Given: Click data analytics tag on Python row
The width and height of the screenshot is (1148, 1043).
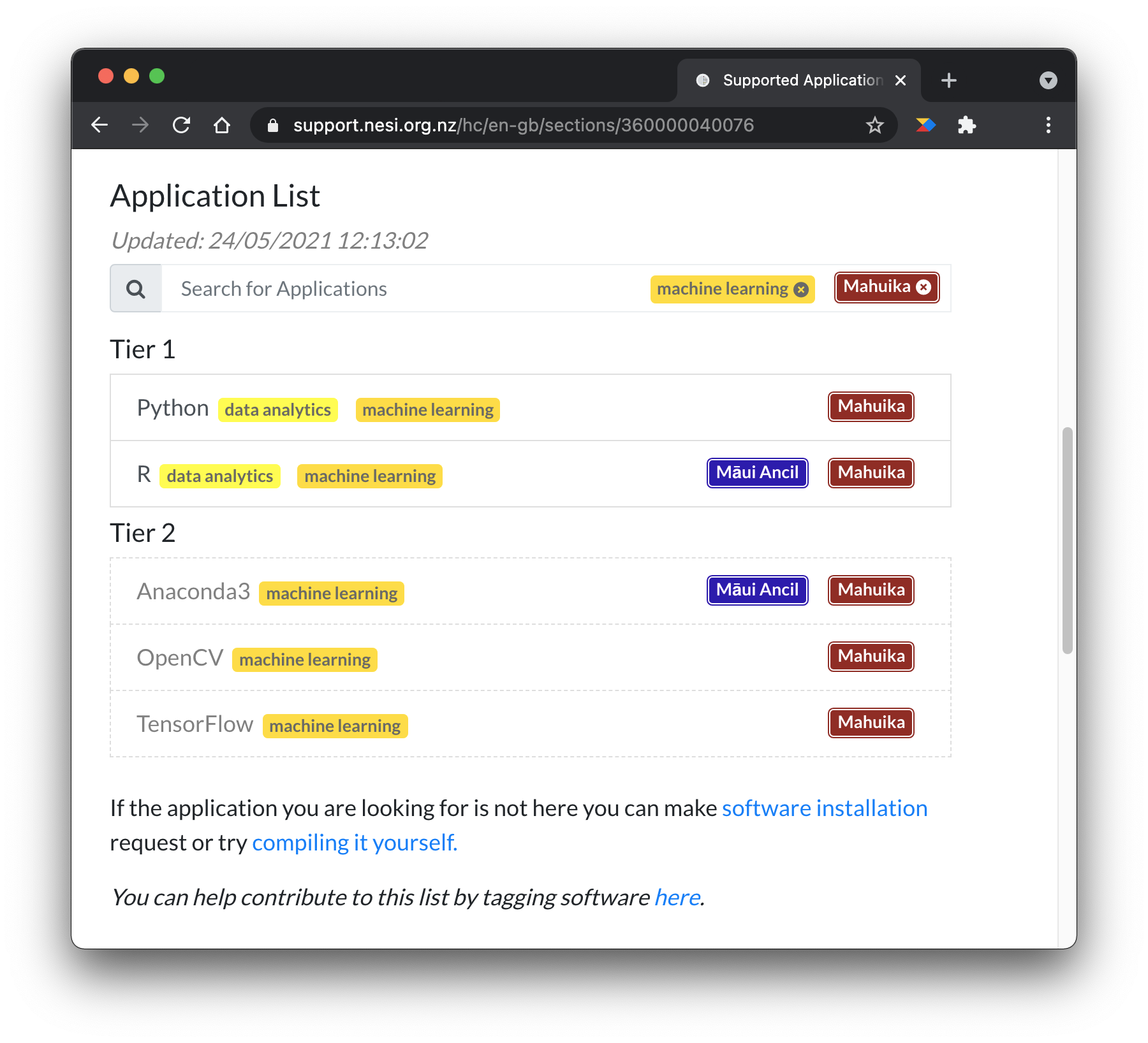Looking at the screenshot, I should (277, 409).
